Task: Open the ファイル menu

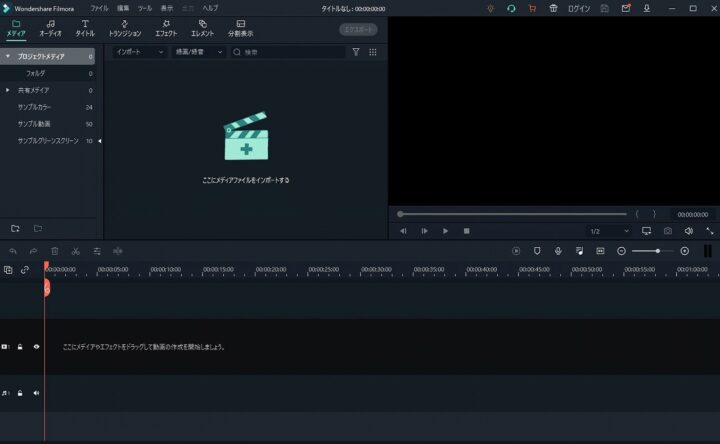Action: 99,8
